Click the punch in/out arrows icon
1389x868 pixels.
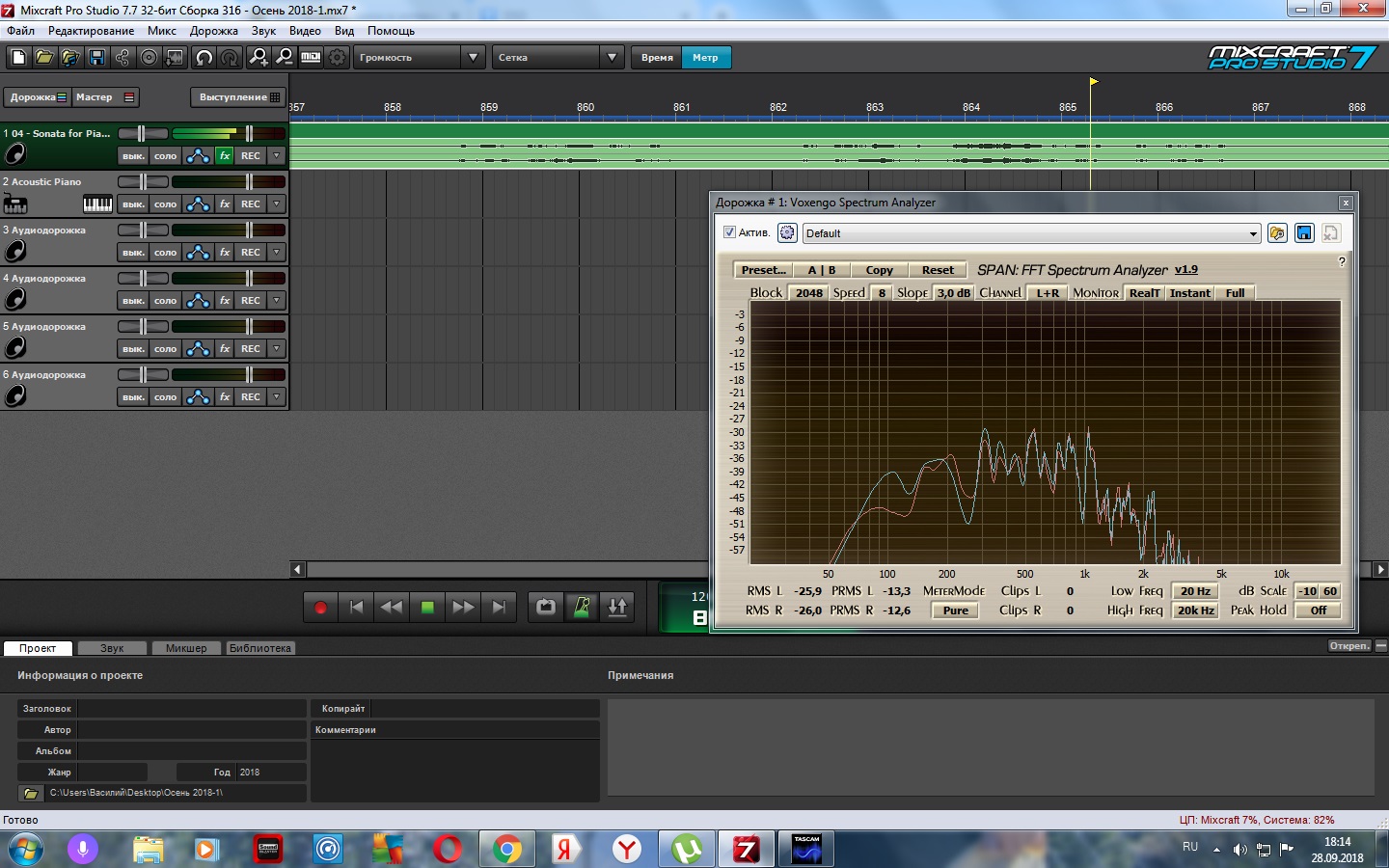(x=617, y=608)
